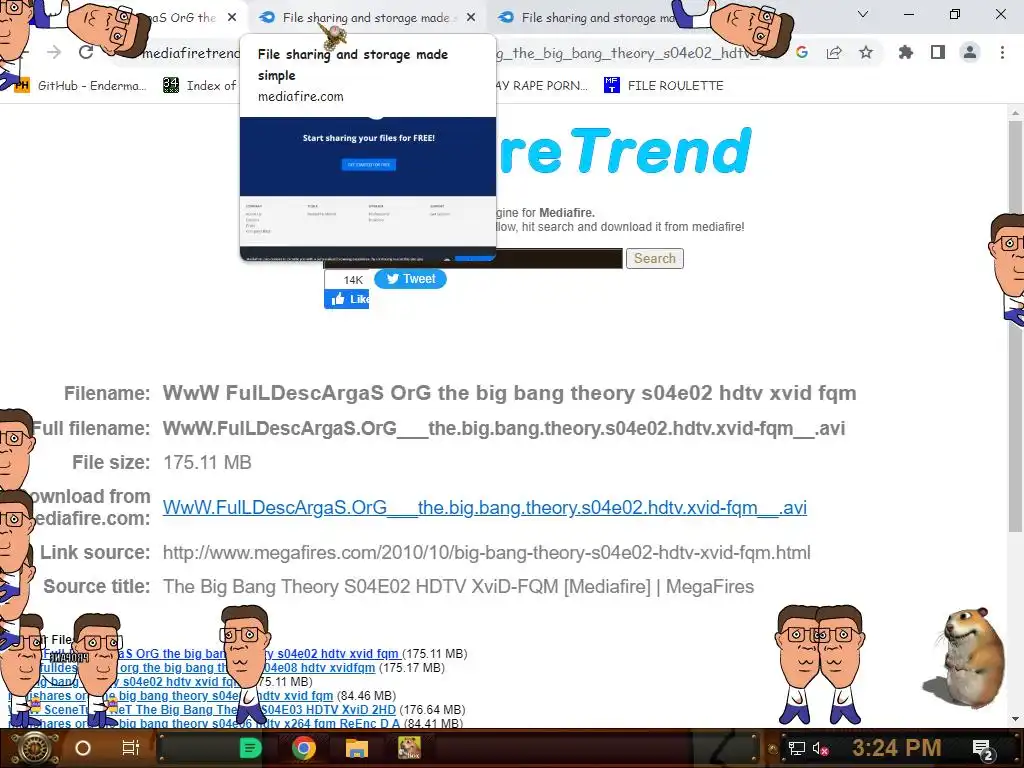
Task: Click the tab preview thumbnail of mediafire.com
Action: [x=368, y=189]
